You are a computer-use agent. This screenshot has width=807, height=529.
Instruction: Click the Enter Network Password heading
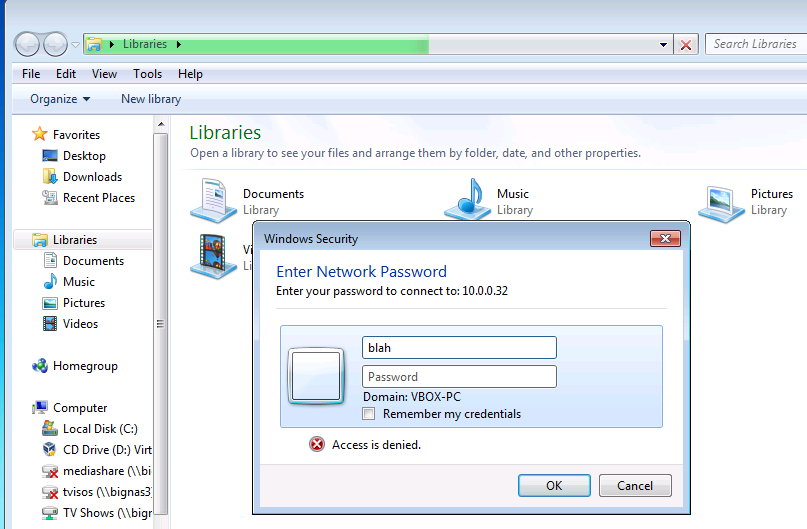(361, 272)
